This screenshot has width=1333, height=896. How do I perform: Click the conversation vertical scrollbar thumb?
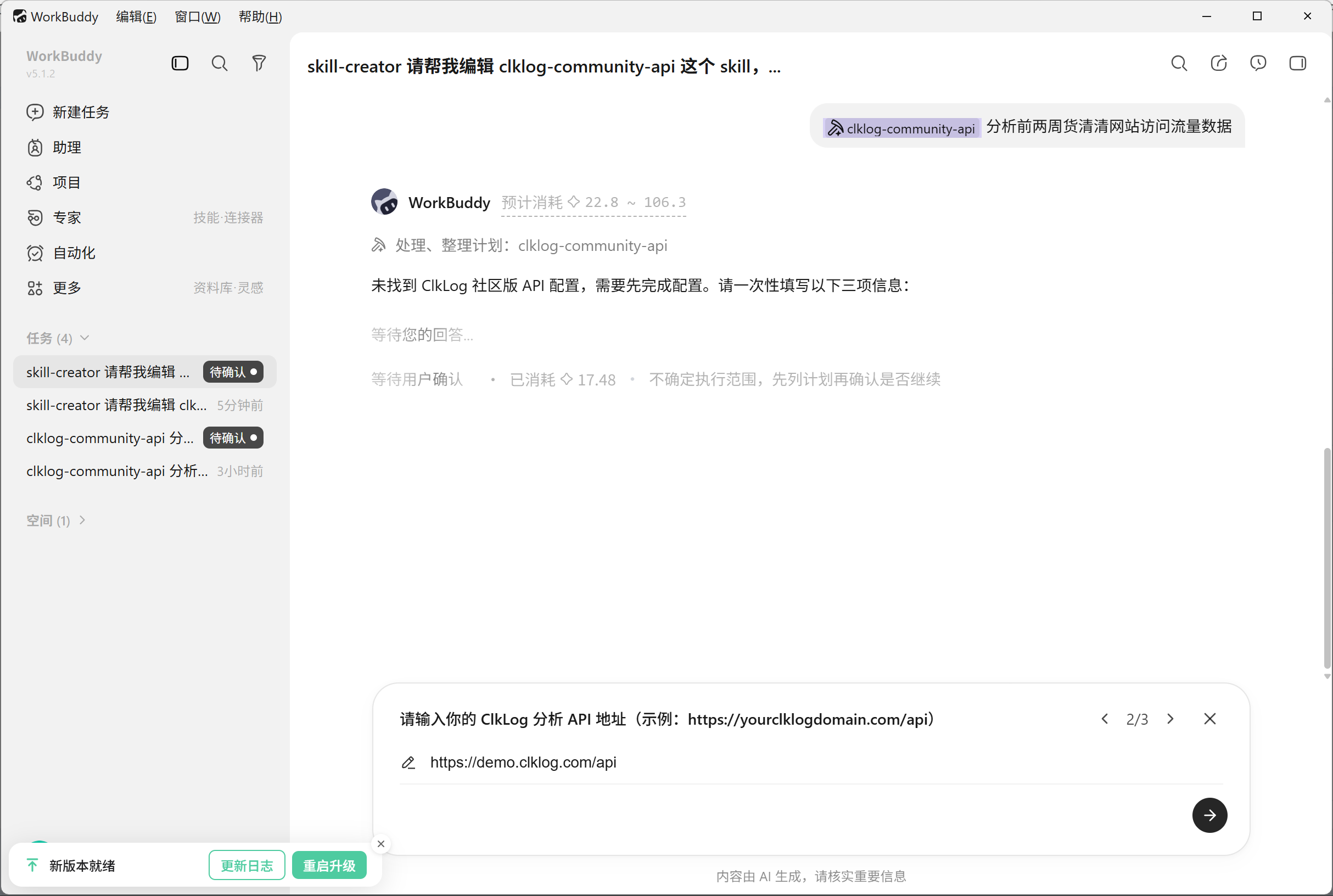coord(1326,558)
